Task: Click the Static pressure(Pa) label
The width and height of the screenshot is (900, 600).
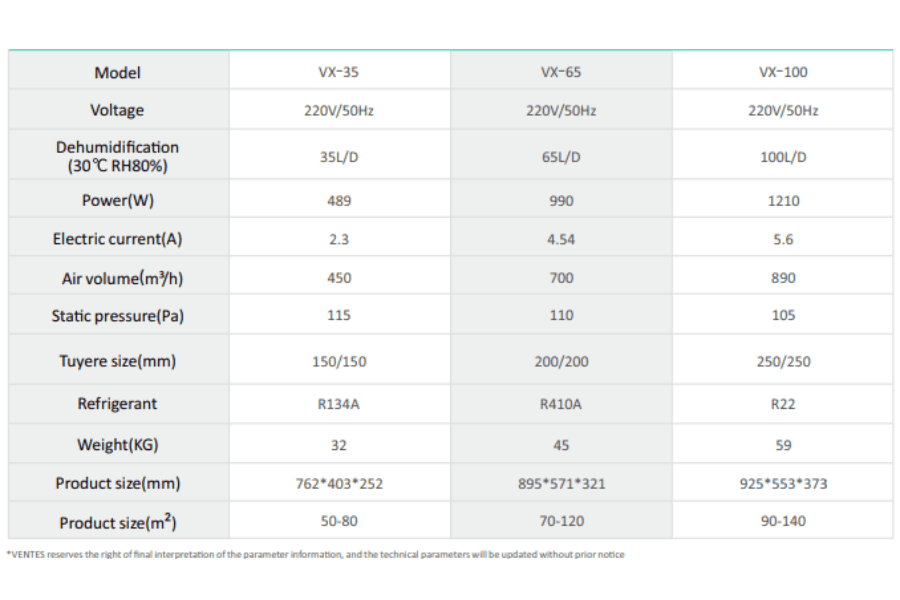Action: pyautogui.click(x=118, y=316)
